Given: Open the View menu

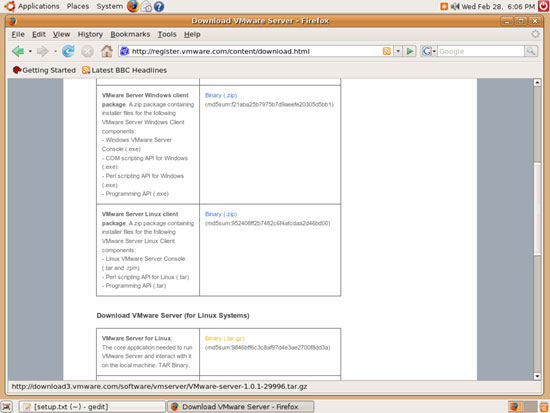Looking at the screenshot, I should [x=61, y=34].
